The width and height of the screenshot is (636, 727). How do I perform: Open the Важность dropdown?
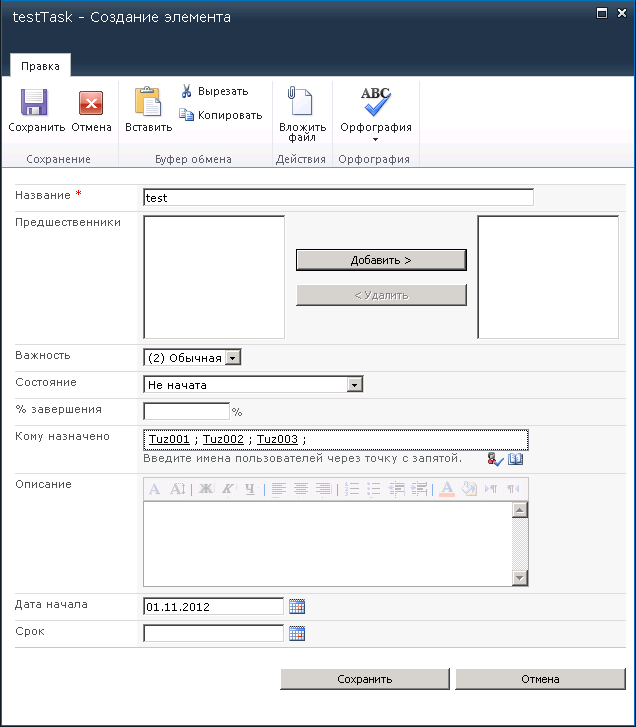pyautogui.click(x=232, y=358)
